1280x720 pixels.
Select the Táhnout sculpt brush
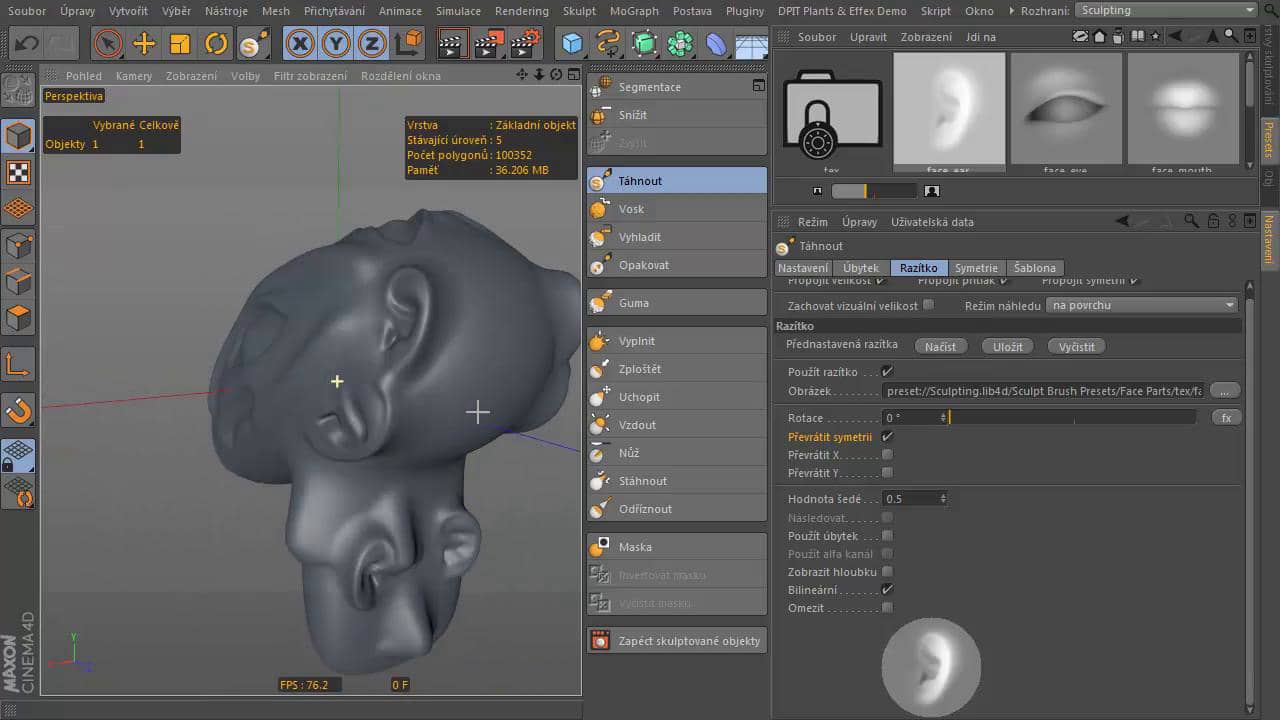(677, 181)
